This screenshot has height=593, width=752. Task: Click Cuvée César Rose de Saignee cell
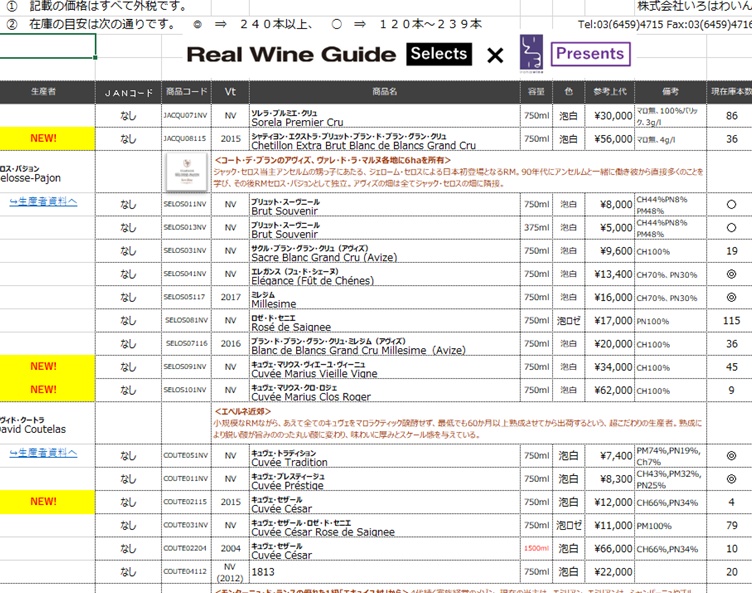pos(385,525)
